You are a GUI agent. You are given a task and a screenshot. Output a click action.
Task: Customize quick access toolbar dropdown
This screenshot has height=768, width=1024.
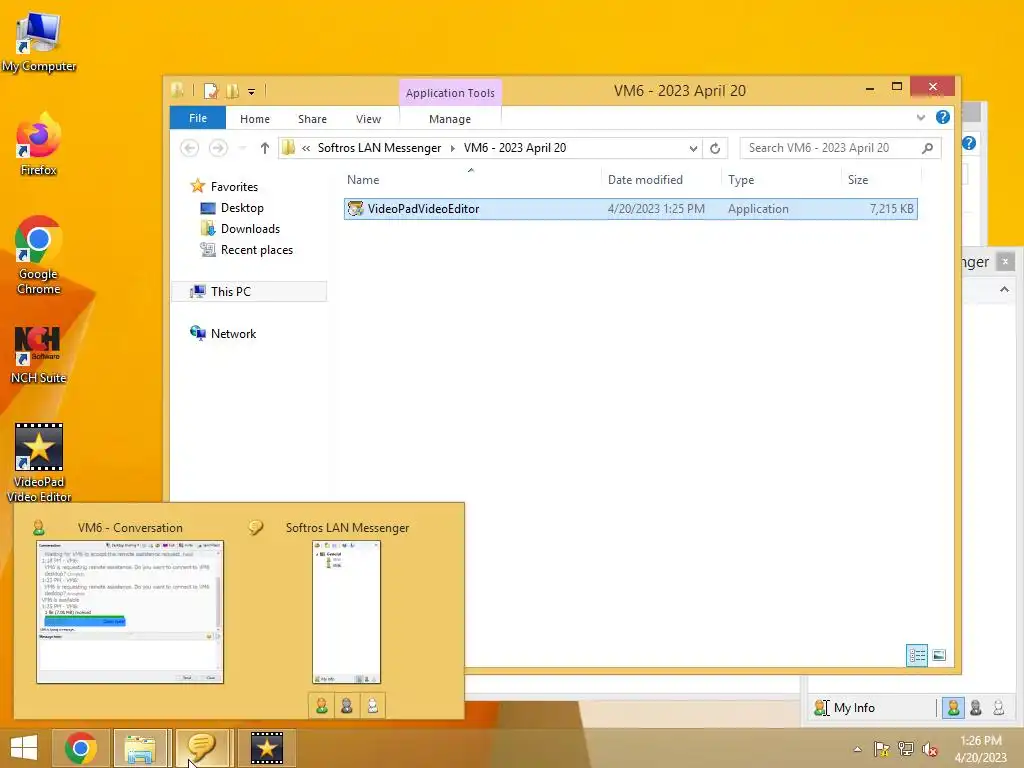coord(251,91)
